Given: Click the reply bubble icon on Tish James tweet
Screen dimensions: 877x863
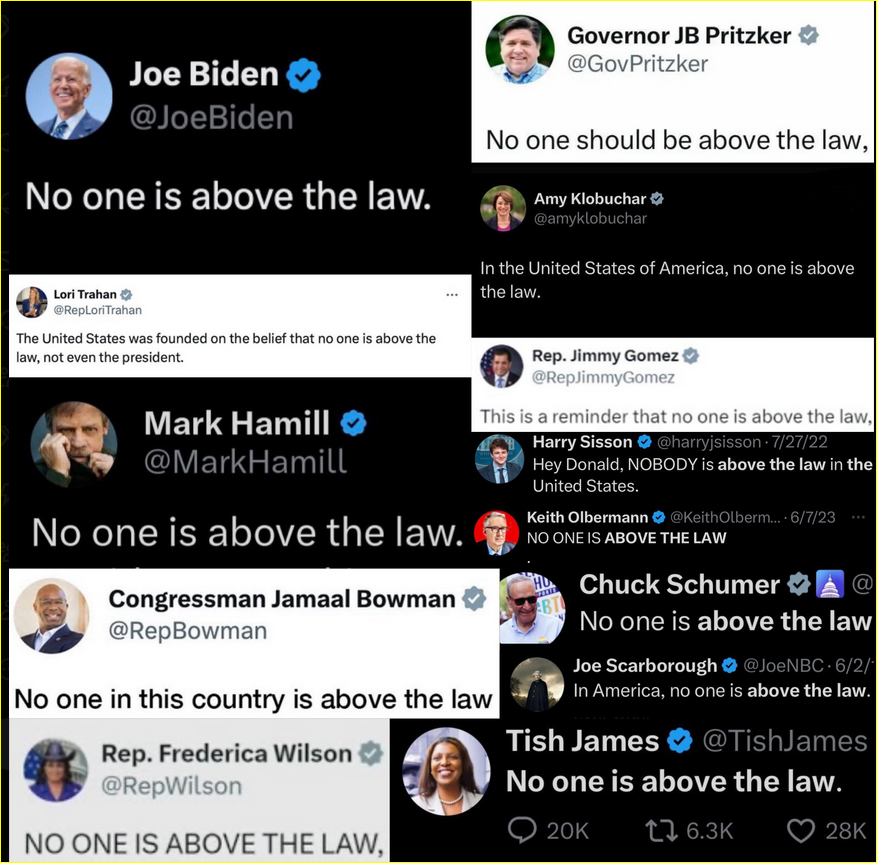Looking at the screenshot, I should point(522,831).
